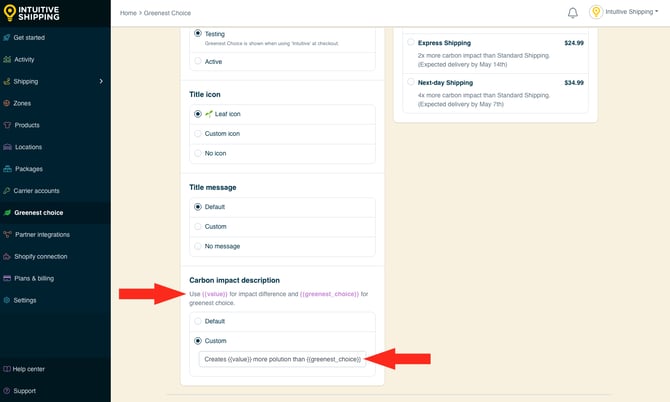Image resolution: width=670 pixels, height=402 pixels.
Task: Click the custom carbon impact text field
Action: tap(281, 359)
